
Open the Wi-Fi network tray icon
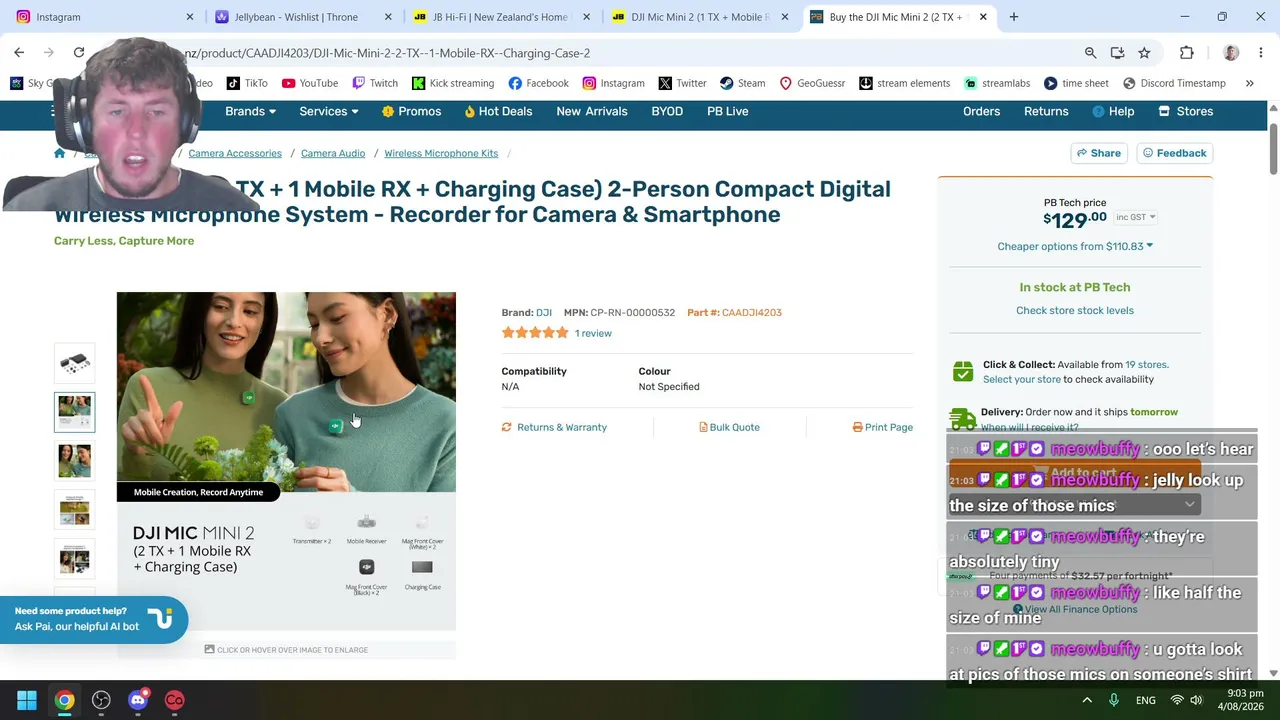1177,700
